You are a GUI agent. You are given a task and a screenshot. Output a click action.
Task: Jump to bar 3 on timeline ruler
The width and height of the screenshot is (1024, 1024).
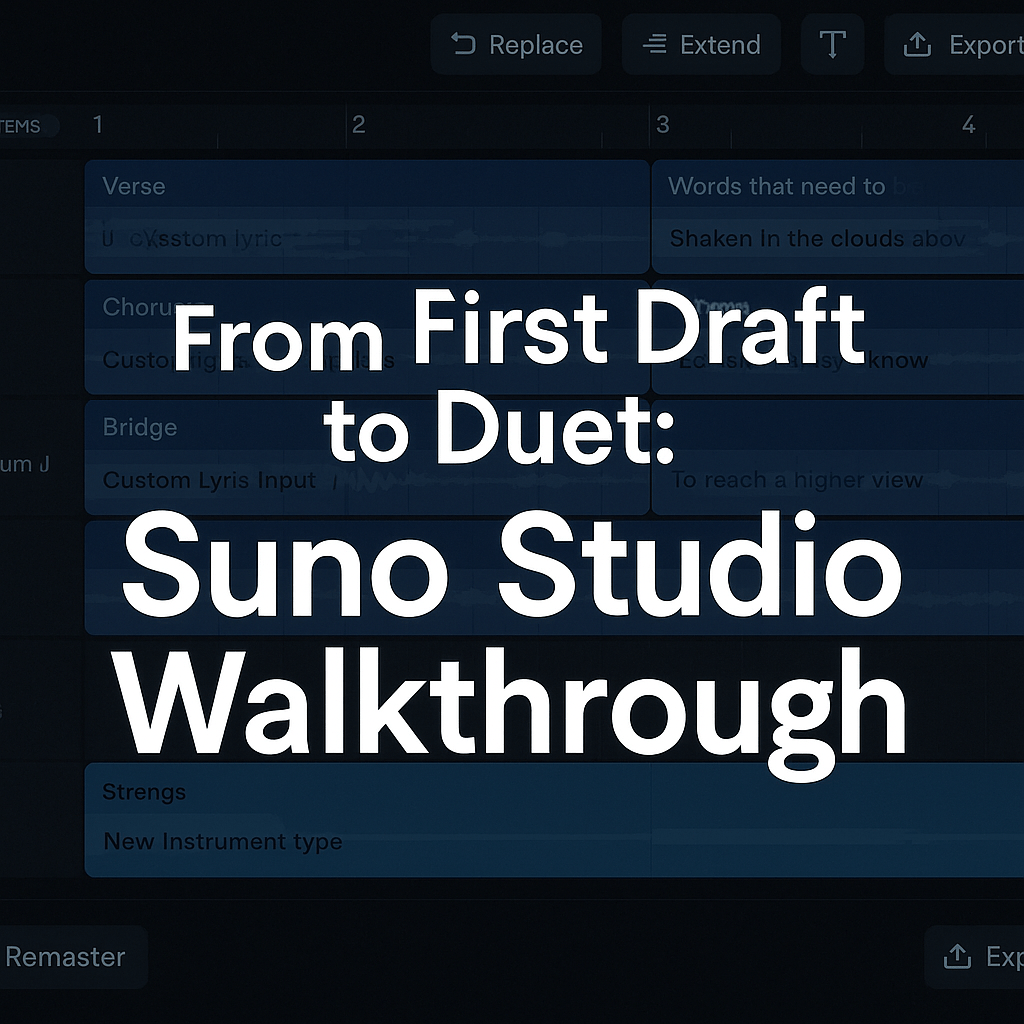[x=663, y=125]
